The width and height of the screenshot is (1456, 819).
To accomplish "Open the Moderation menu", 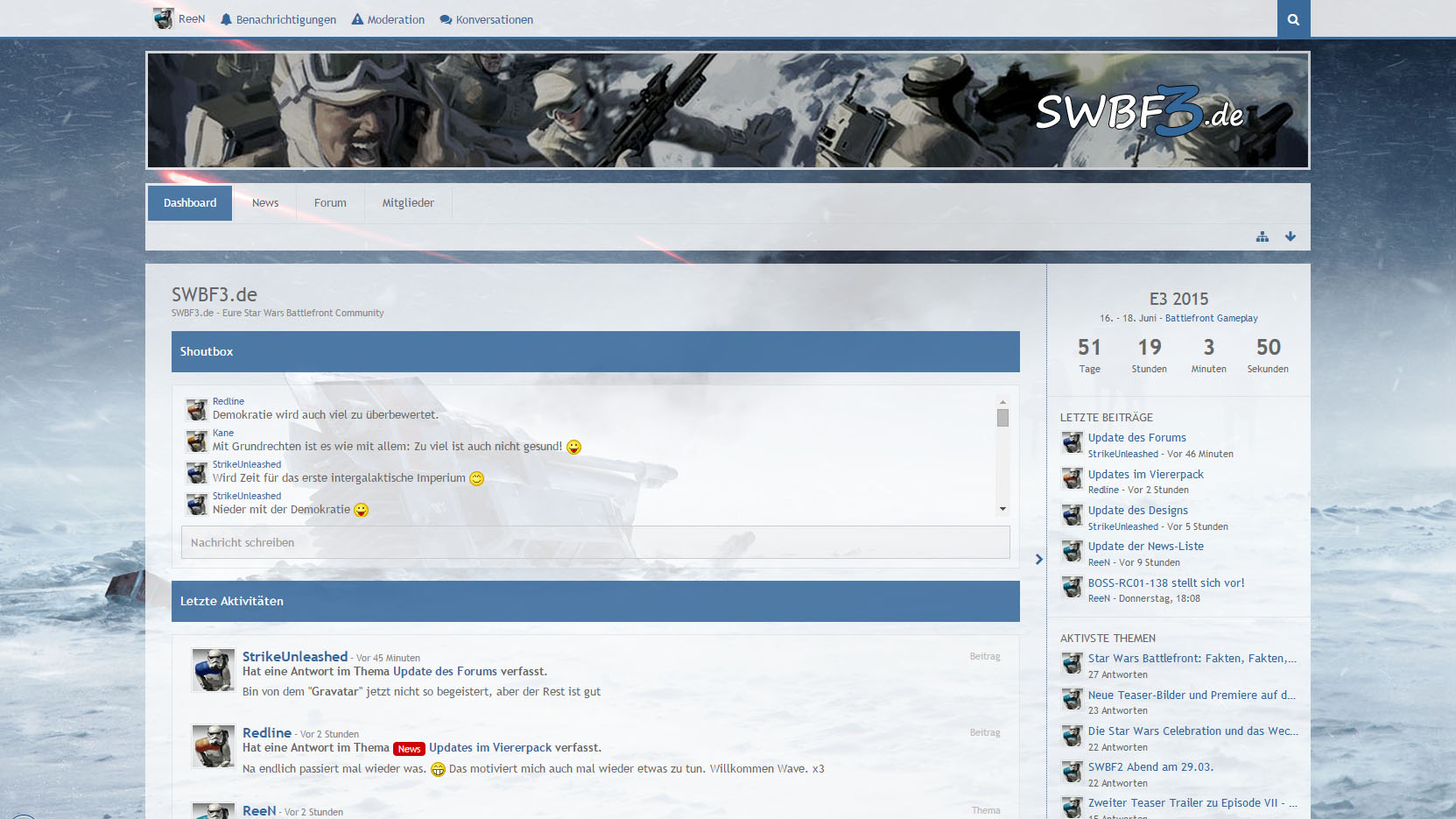I will (x=388, y=19).
